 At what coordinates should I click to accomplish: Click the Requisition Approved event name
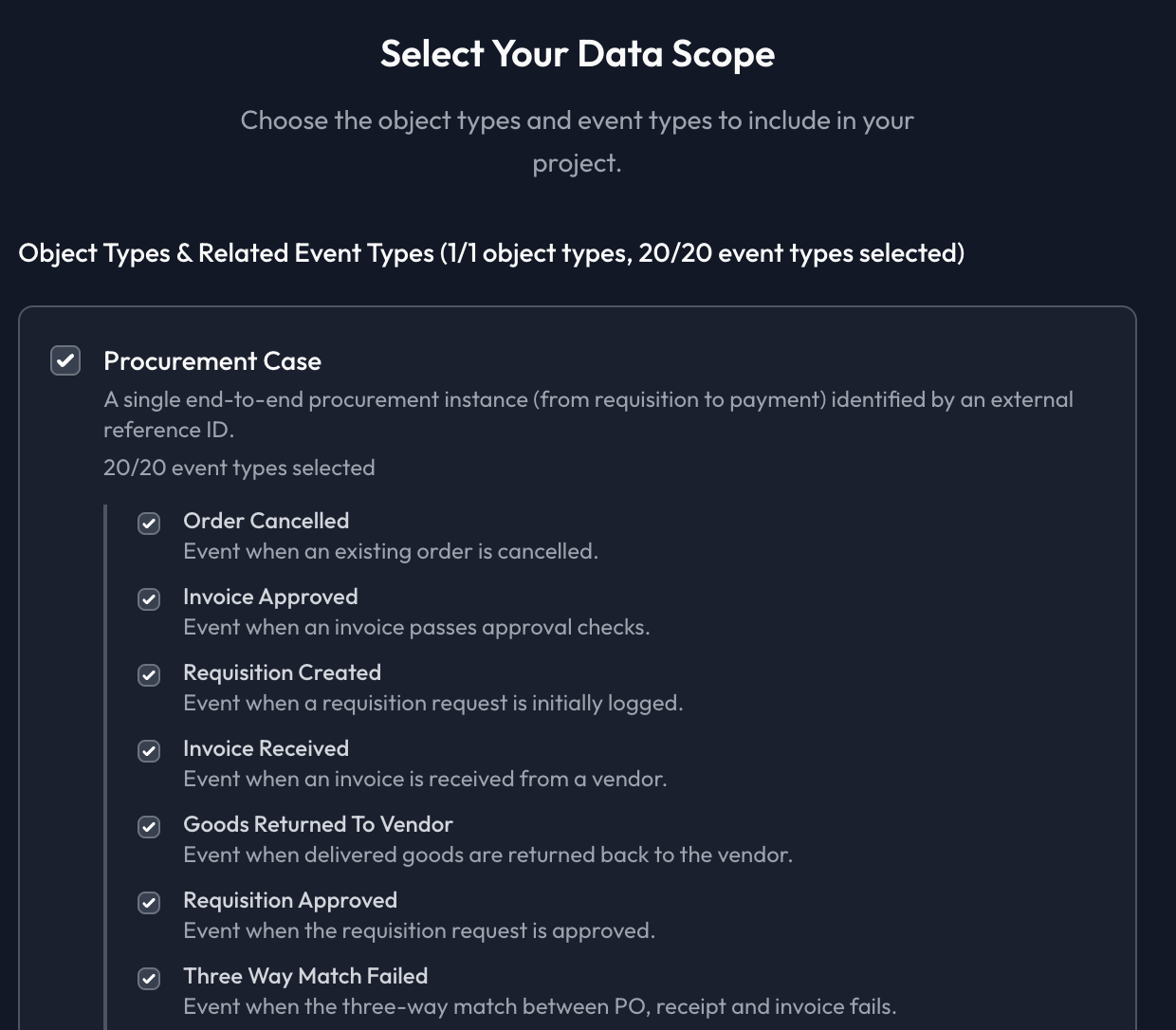coord(290,900)
